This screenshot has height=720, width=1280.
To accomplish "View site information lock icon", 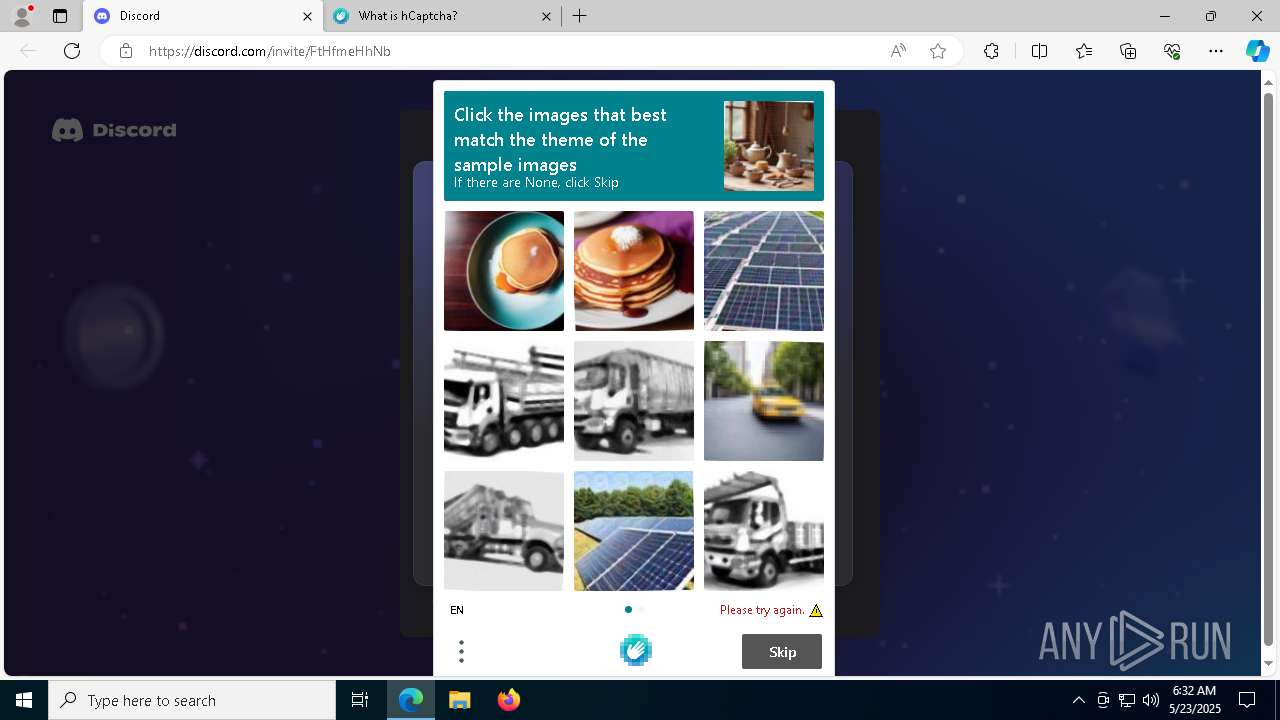I will point(126,51).
